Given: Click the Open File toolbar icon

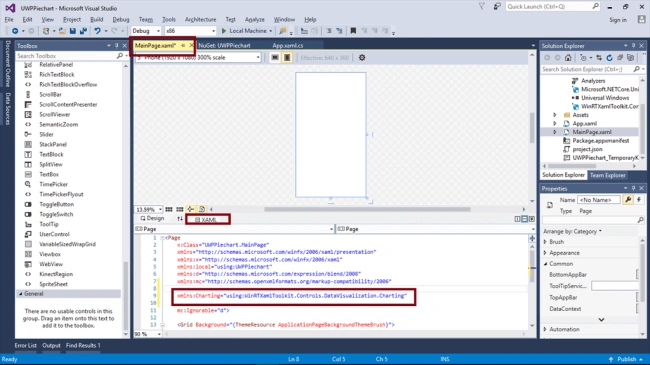Looking at the screenshot, I should [62, 31].
